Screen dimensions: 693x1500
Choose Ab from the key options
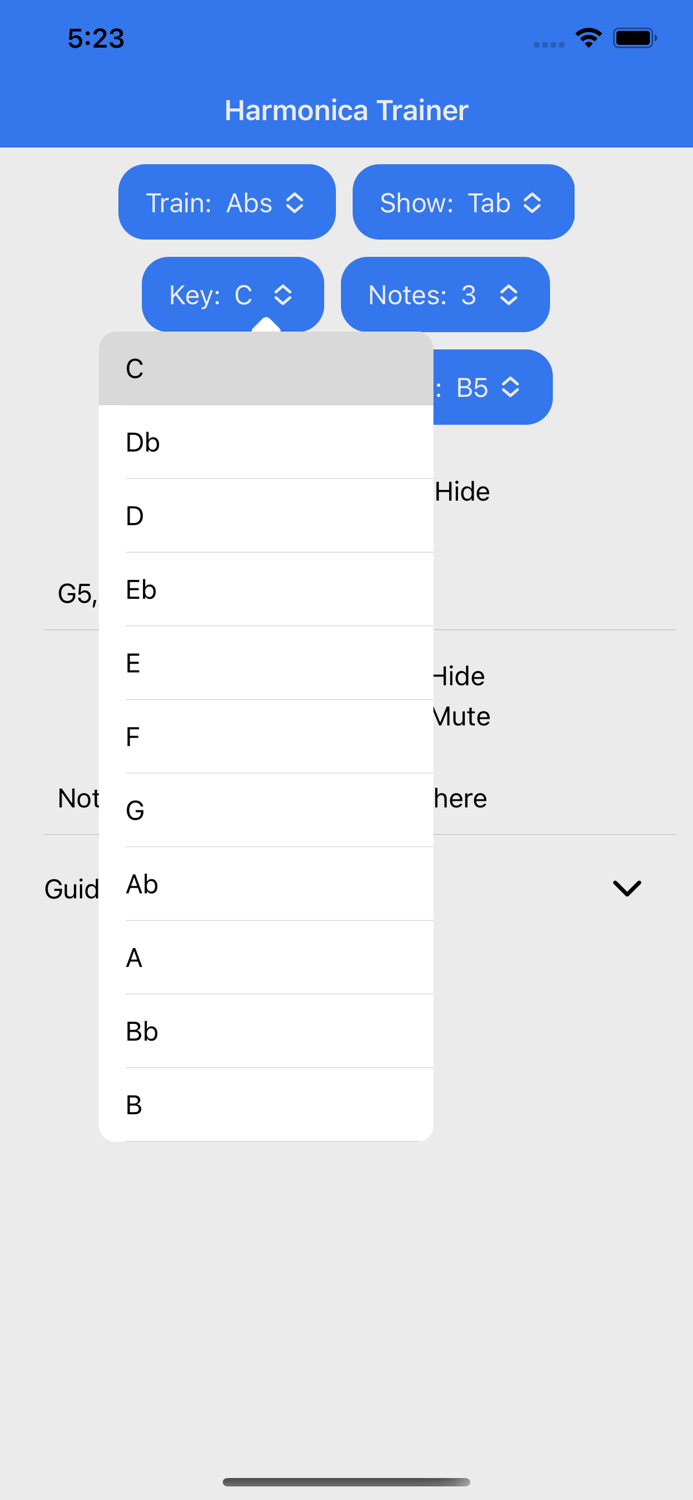[x=265, y=884]
